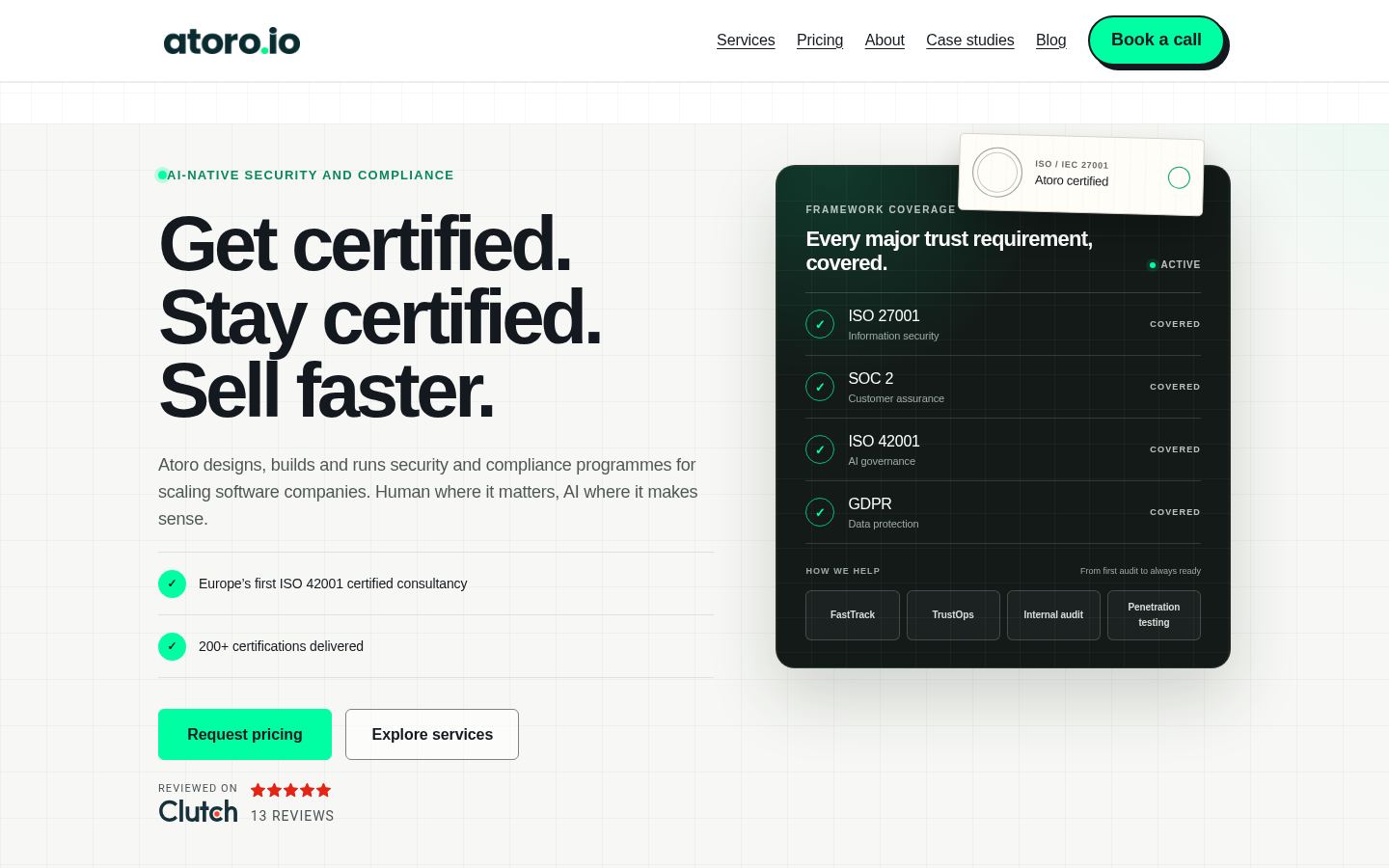Click the GDPR row title

(870, 504)
